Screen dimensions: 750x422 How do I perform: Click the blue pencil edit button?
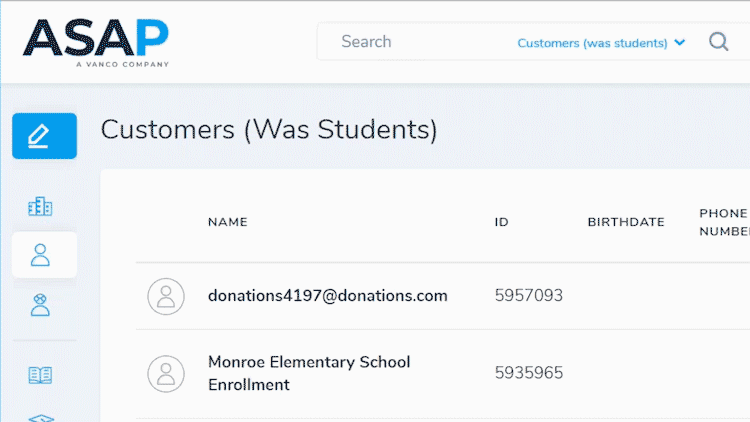(44, 136)
